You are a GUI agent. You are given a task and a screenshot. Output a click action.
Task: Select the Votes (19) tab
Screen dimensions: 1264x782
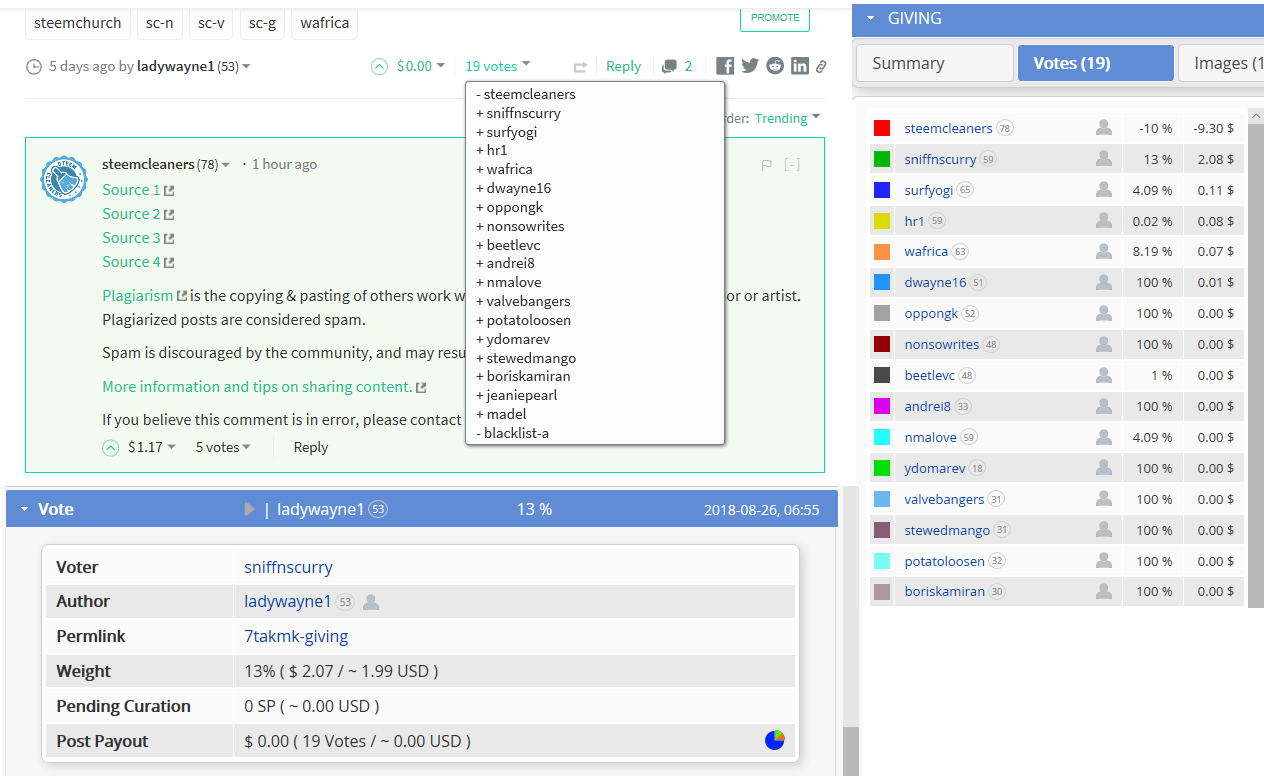1096,63
